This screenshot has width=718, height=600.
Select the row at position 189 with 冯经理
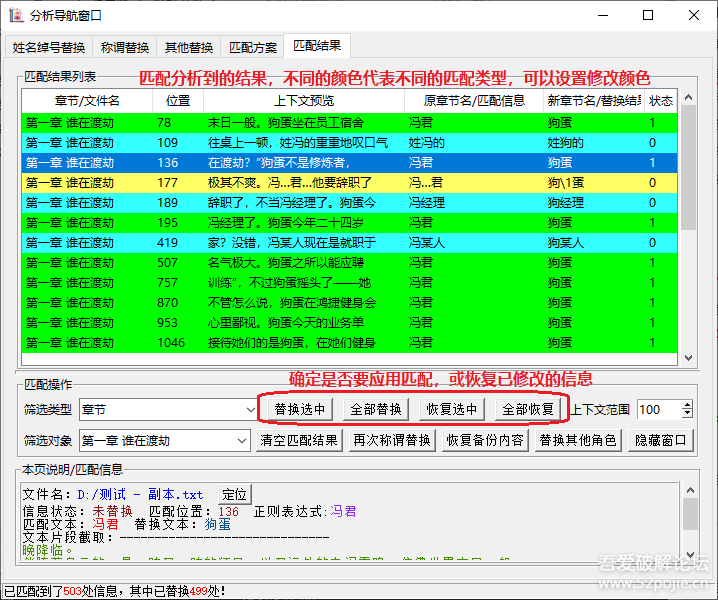click(x=349, y=203)
